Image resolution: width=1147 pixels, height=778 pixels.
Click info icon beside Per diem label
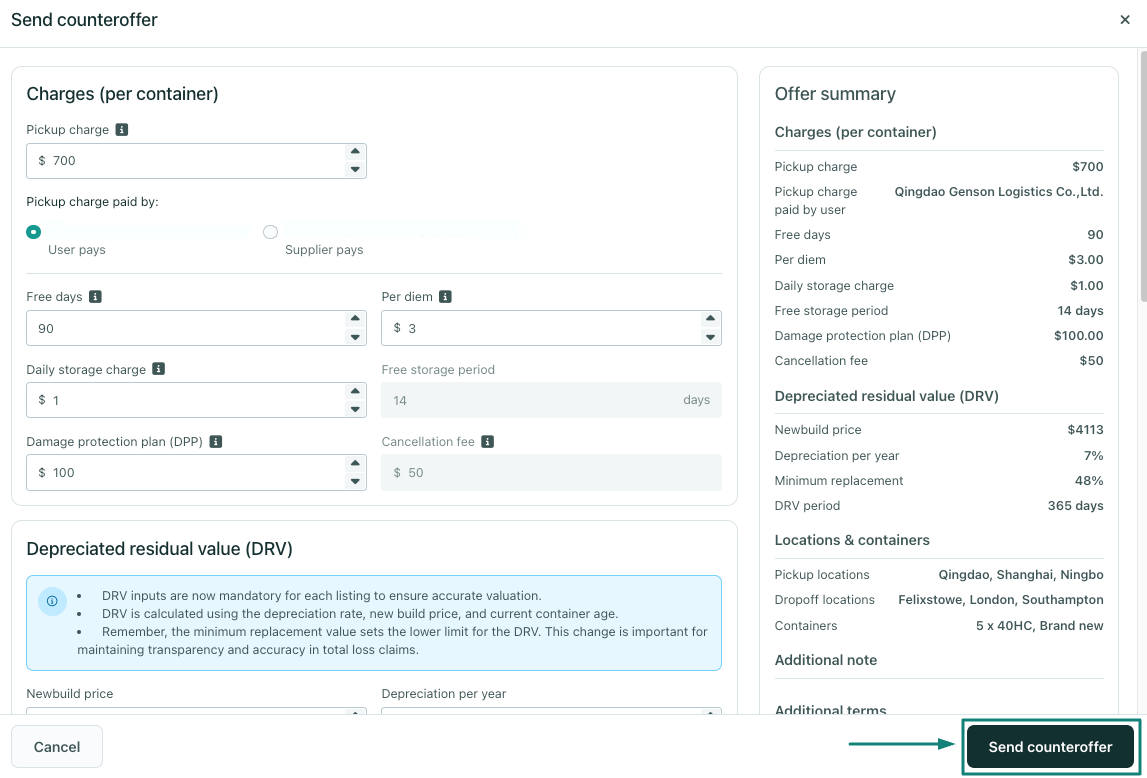445,297
